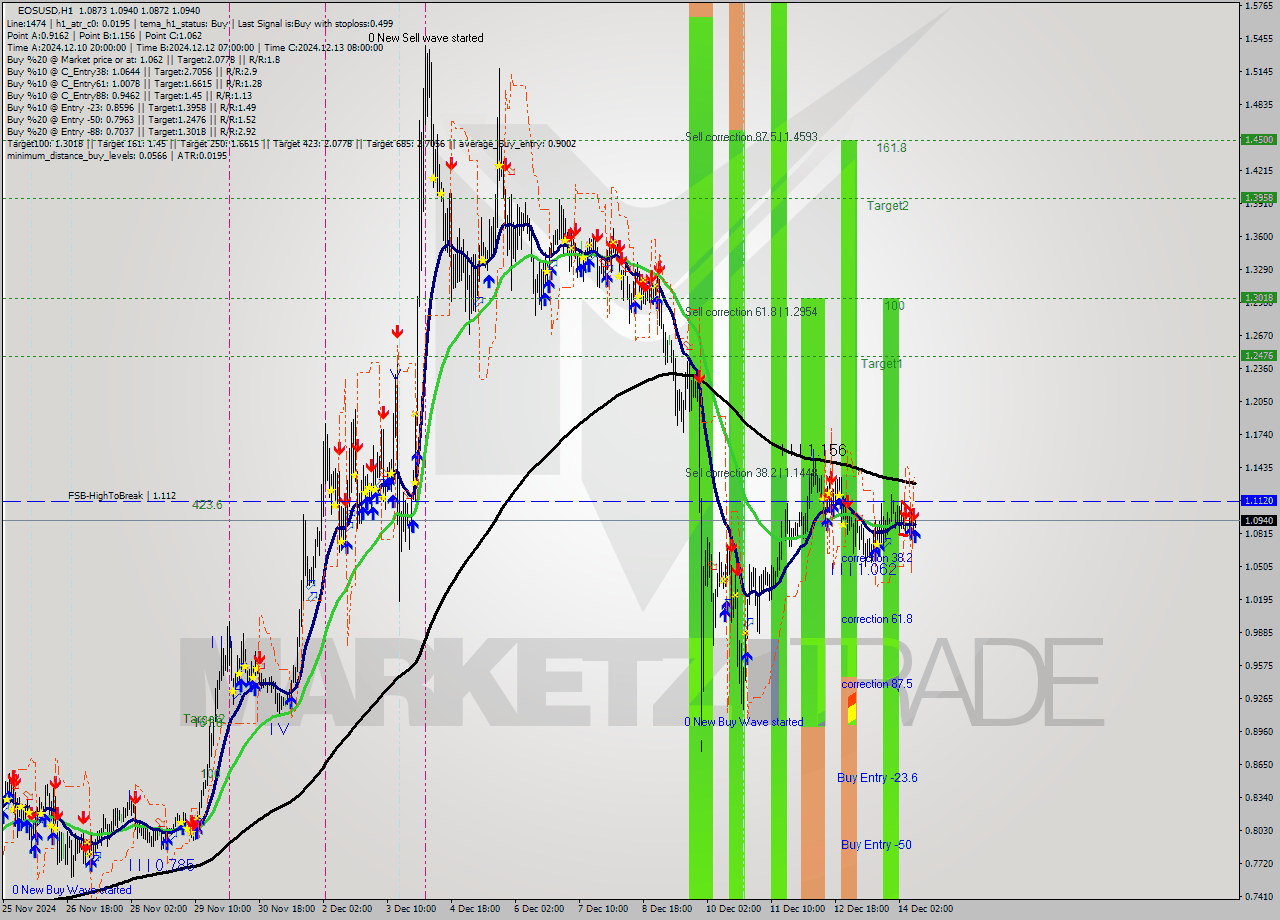The height and width of the screenshot is (920, 1280).
Task: Click the 0.7410 price axis value
Action: [1258, 897]
